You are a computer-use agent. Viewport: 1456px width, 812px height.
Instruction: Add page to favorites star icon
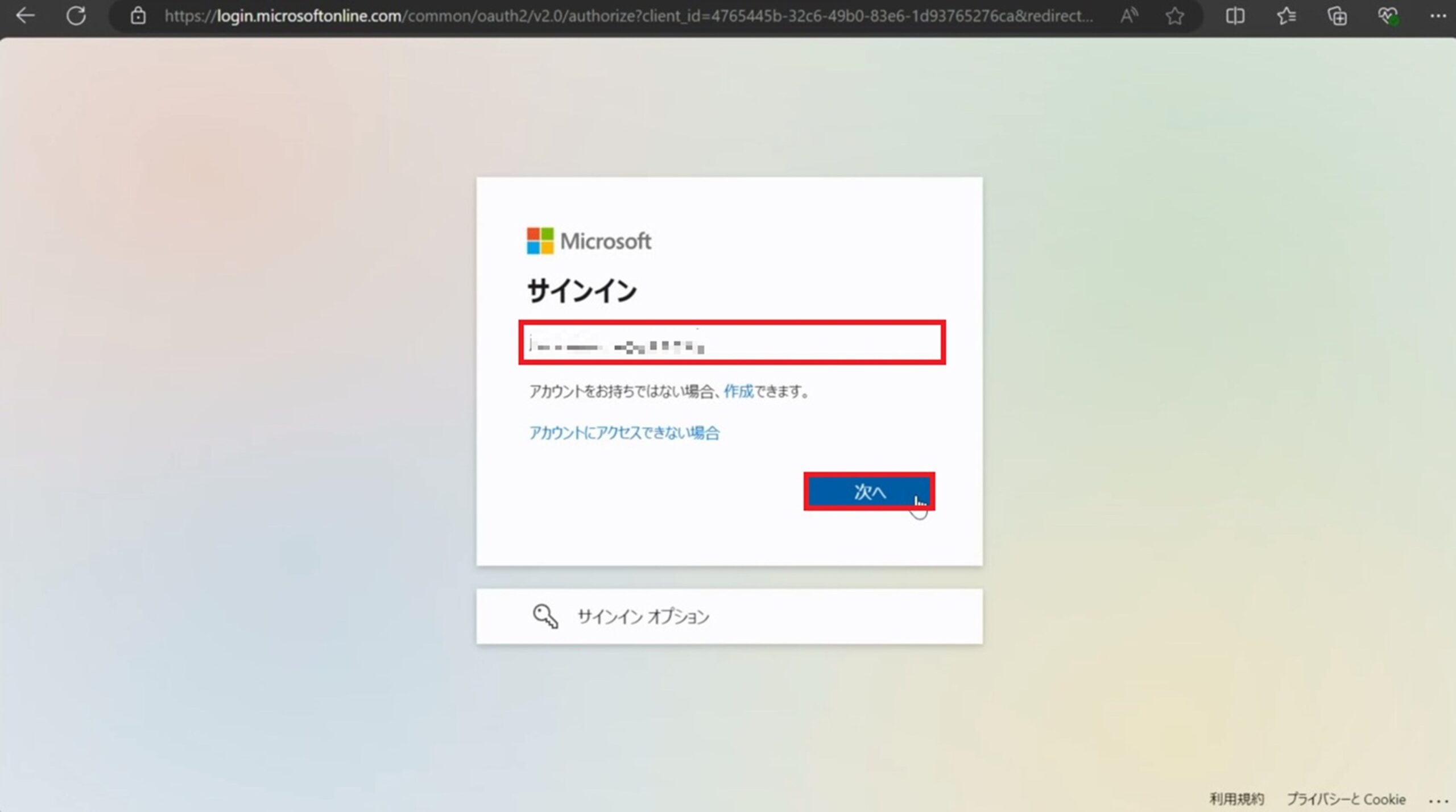pyautogui.click(x=1174, y=15)
